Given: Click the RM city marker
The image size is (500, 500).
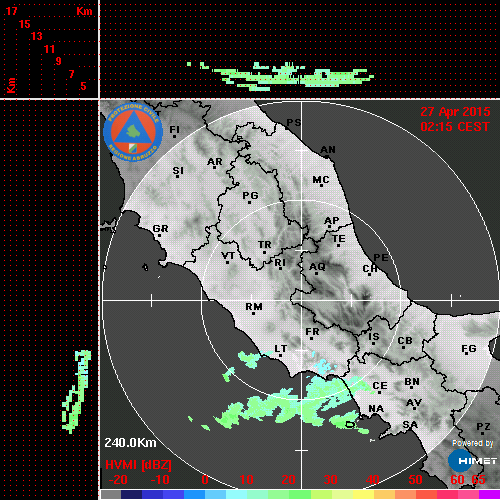Looking at the screenshot, I should pyautogui.click(x=254, y=314).
